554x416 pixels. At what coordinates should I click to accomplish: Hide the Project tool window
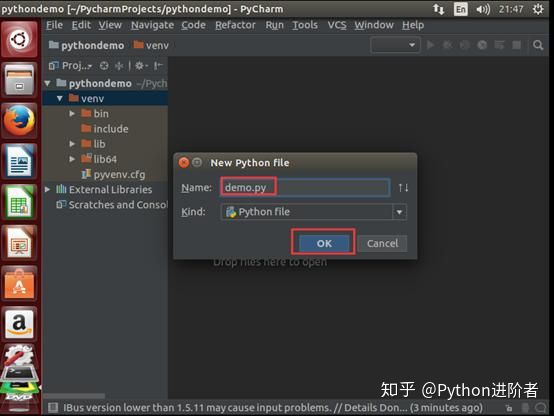click(158, 66)
